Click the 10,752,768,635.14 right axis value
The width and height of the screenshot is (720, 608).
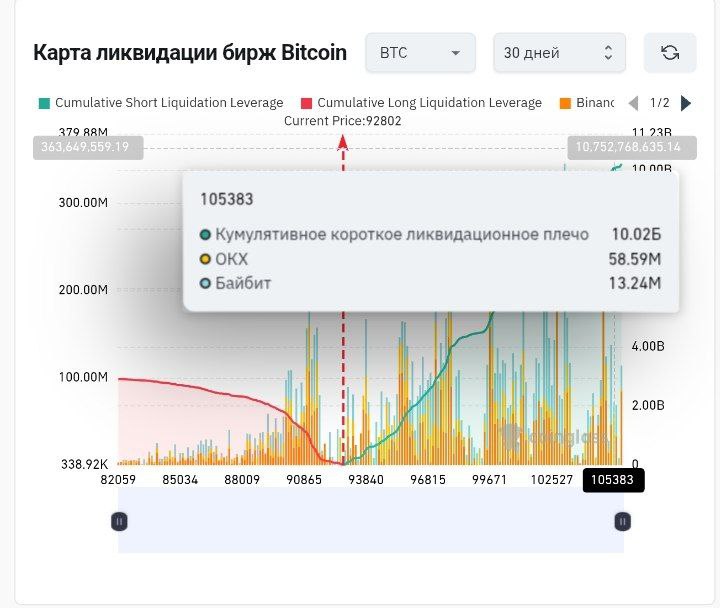(x=632, y=147)
